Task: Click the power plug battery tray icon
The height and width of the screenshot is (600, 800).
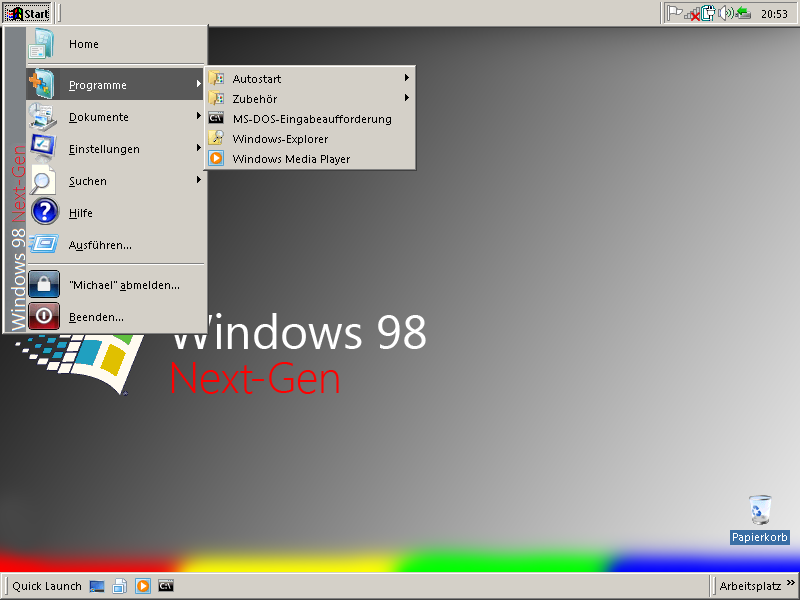Action: [x=708, y=13]
